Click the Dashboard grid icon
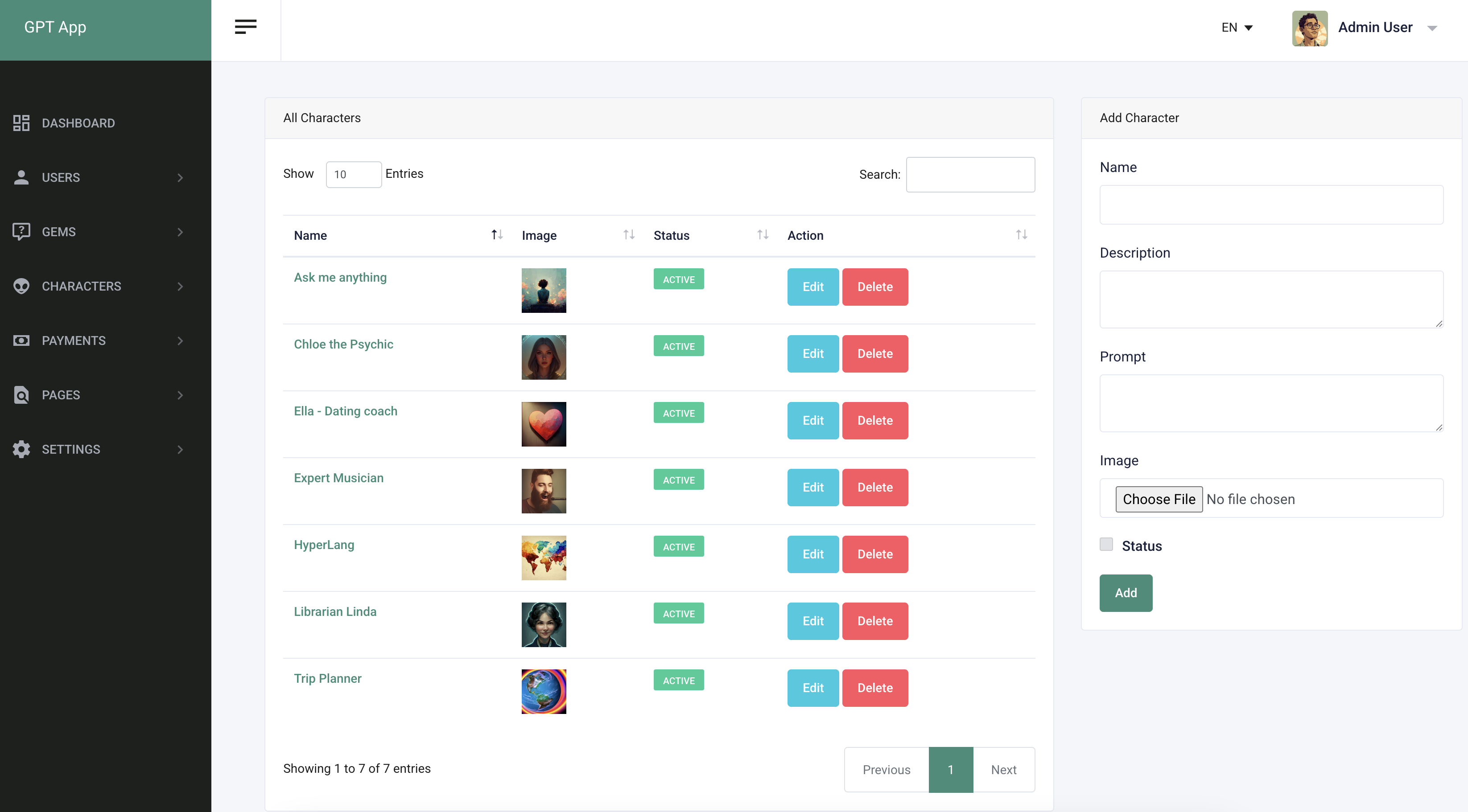The height and width of the screenshot is (812, 1468). click(21, 123)
